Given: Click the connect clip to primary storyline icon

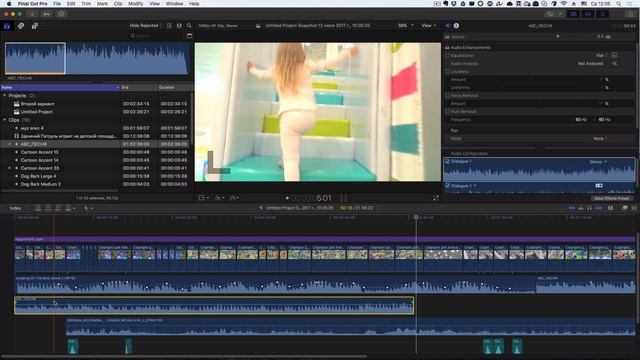Looking at the screenshot, I should click(38, 208).
